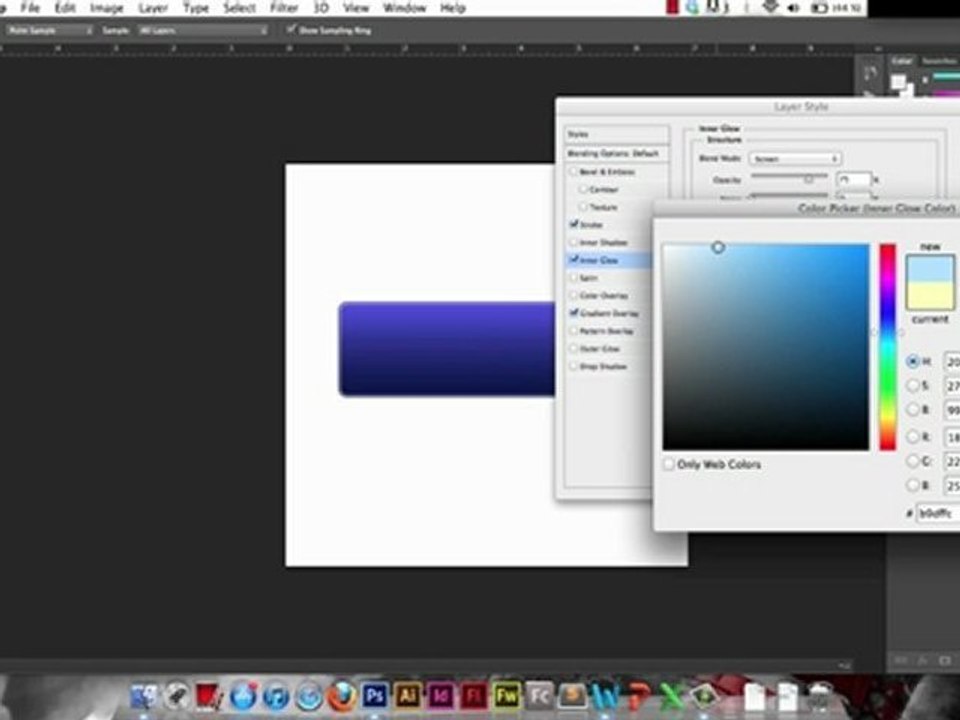Open Finder from the dock

(143, 696)
